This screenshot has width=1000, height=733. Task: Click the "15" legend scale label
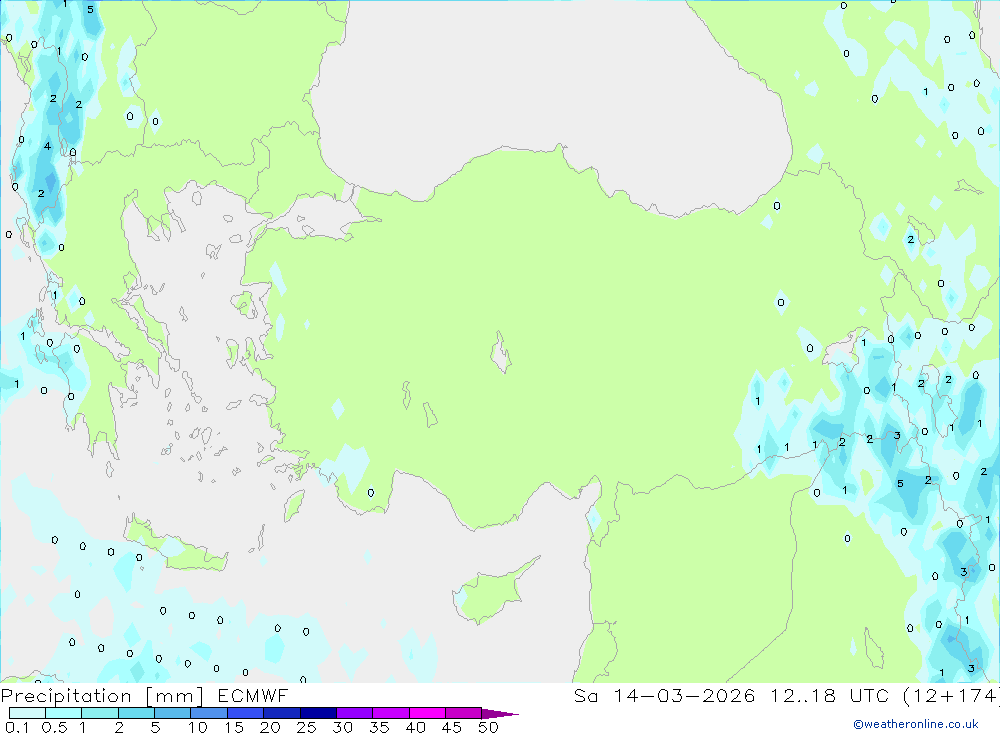point(233,727)
